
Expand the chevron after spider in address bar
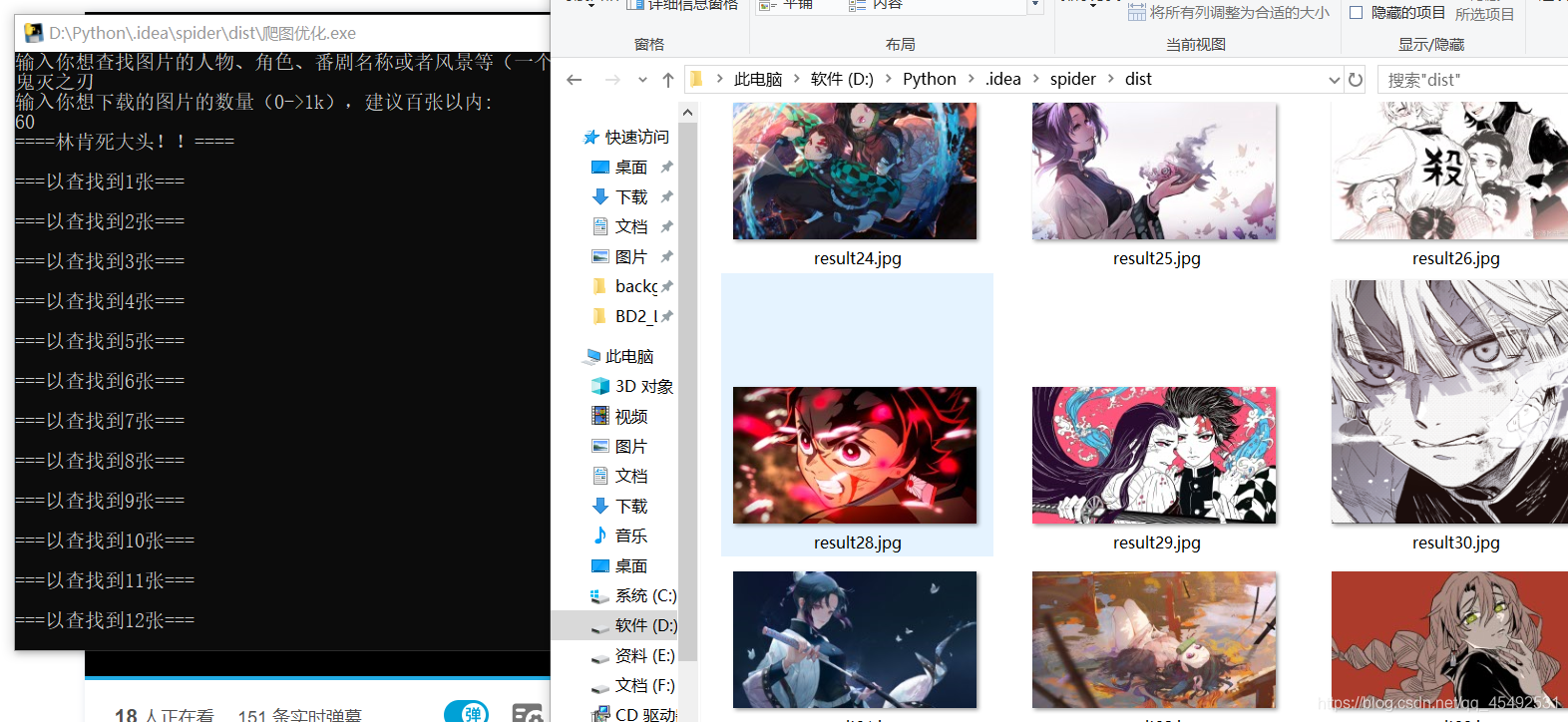pos(1110,79)
